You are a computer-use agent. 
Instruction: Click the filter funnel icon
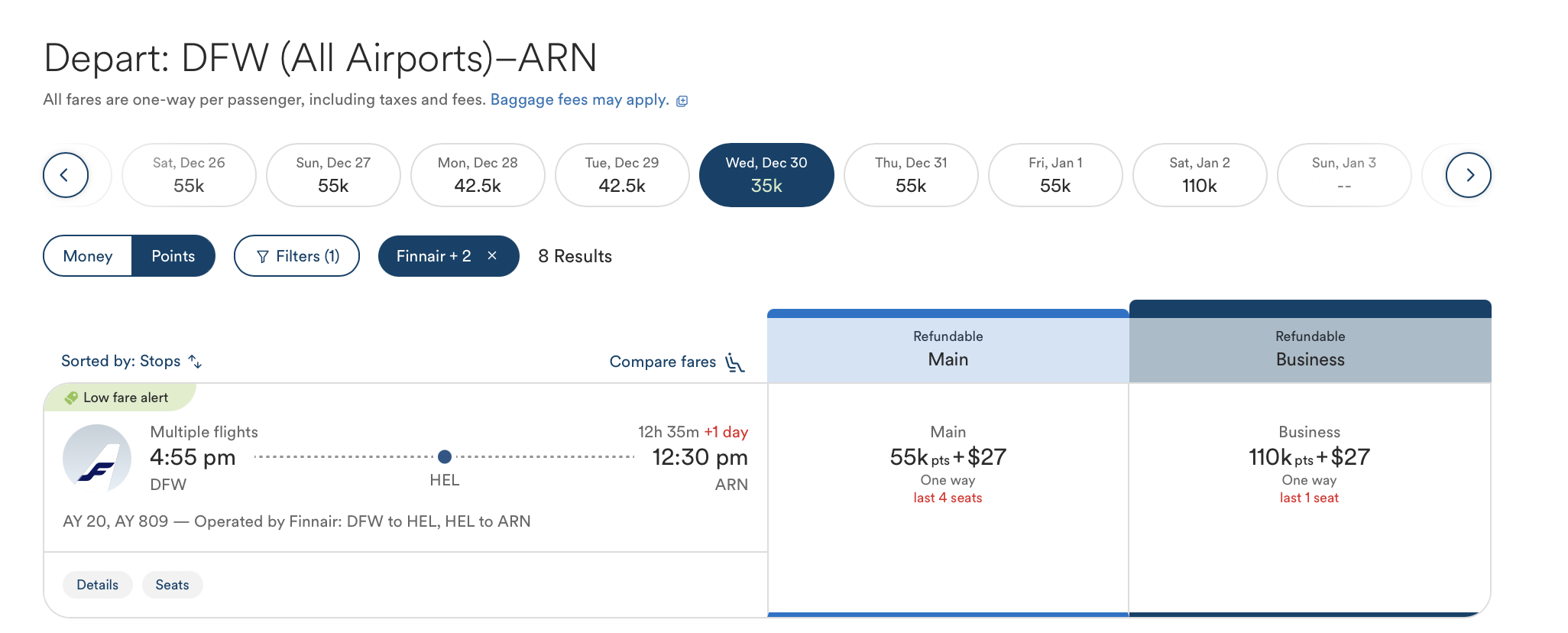pos(263,256)
